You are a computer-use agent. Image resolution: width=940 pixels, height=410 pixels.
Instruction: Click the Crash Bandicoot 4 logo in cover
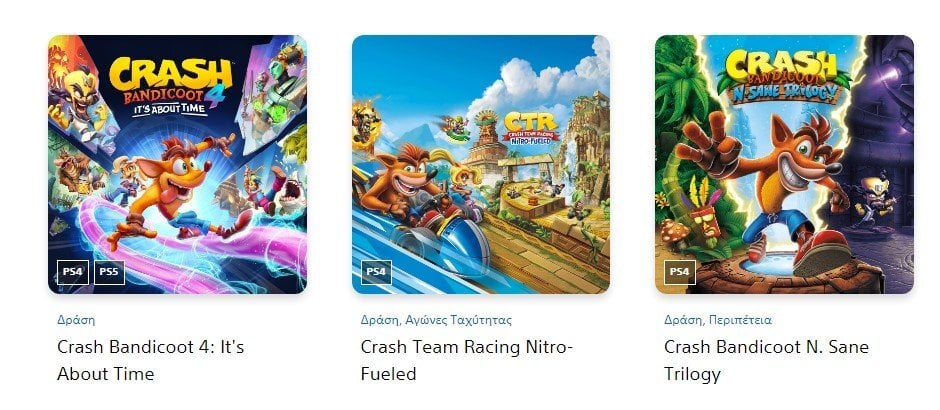(171, 86)
